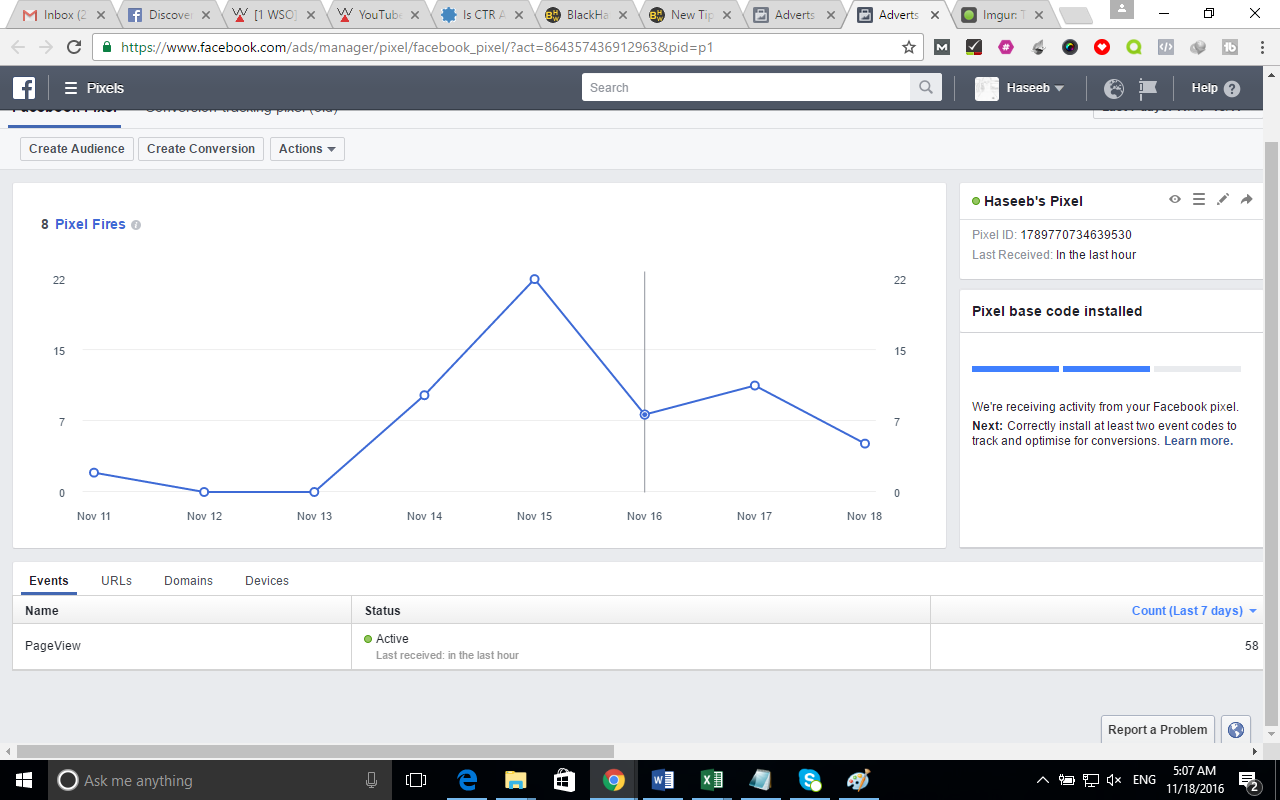This screenshot has height=800, width=1280.
Task: Open the Domains tab
Action: (x=188, y=581)
